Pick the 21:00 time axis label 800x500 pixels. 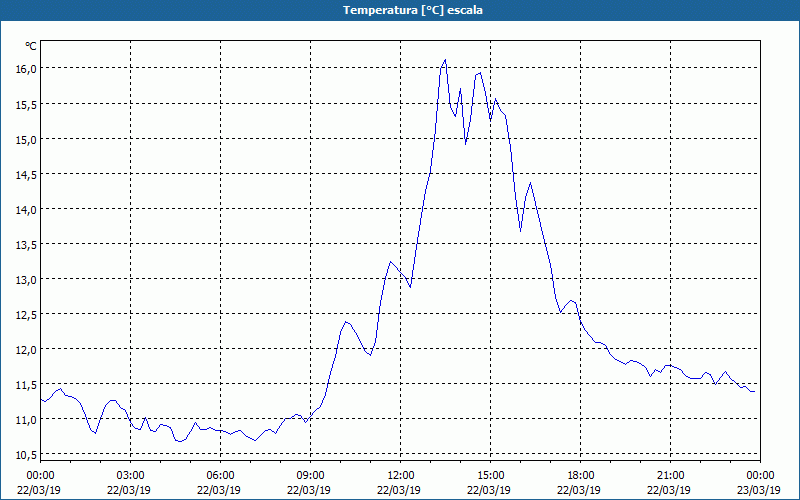pos(670,476)
